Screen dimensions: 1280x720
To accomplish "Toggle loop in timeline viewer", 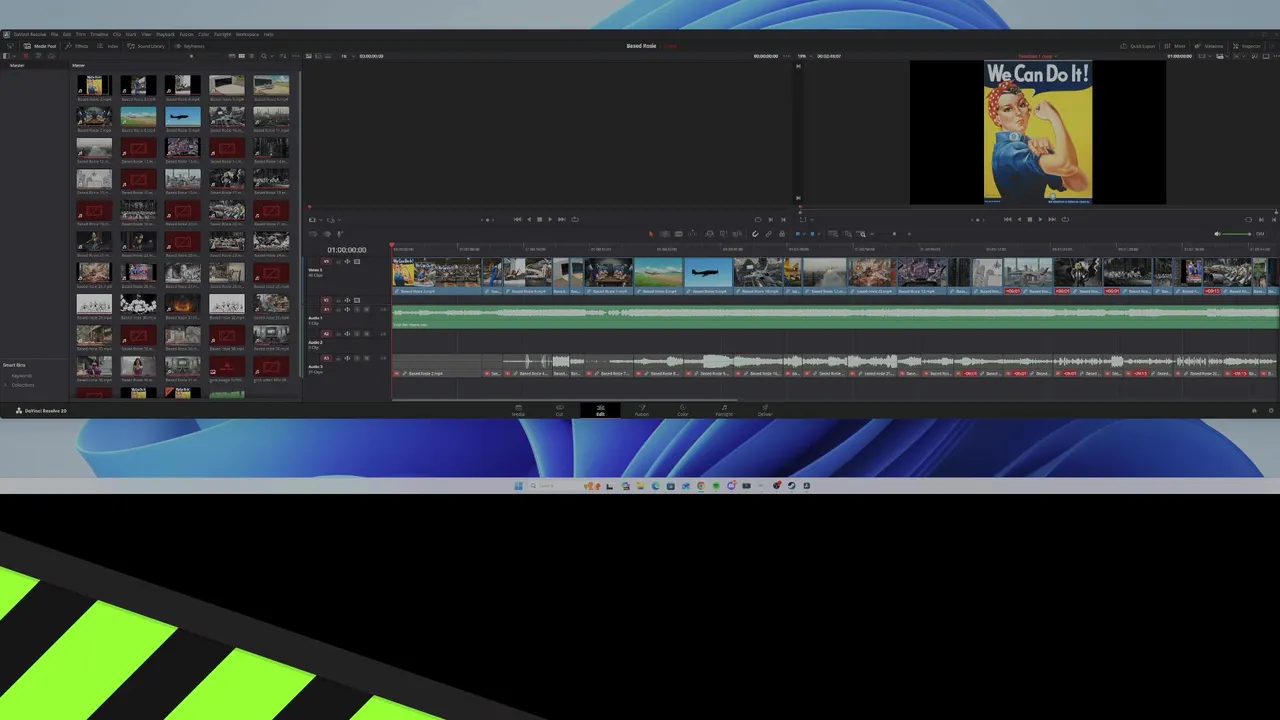I will (1065, 219).
